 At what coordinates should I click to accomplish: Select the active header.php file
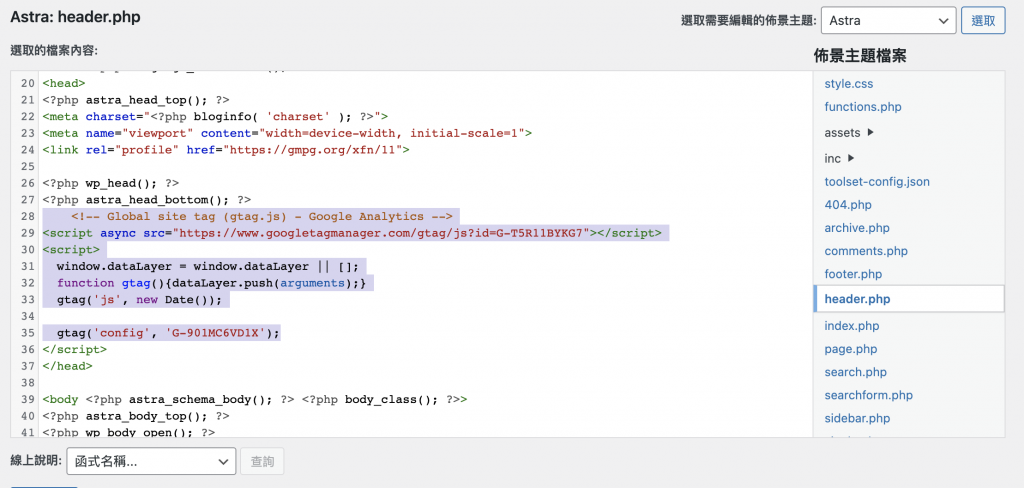(x=908, y=299)
